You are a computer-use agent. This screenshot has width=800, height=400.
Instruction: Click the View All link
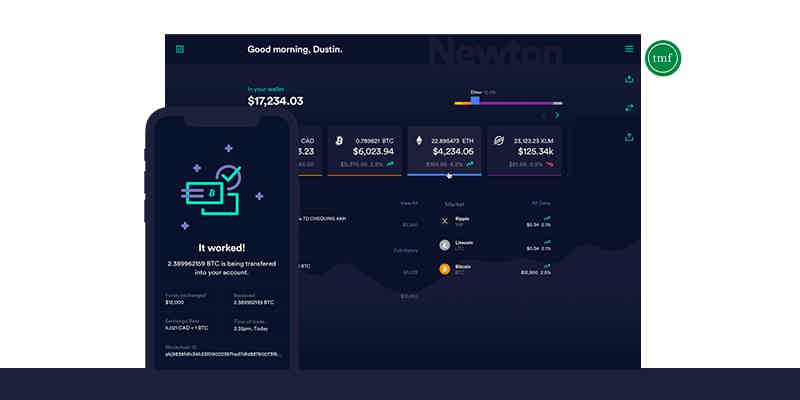[x=409, y=203]
